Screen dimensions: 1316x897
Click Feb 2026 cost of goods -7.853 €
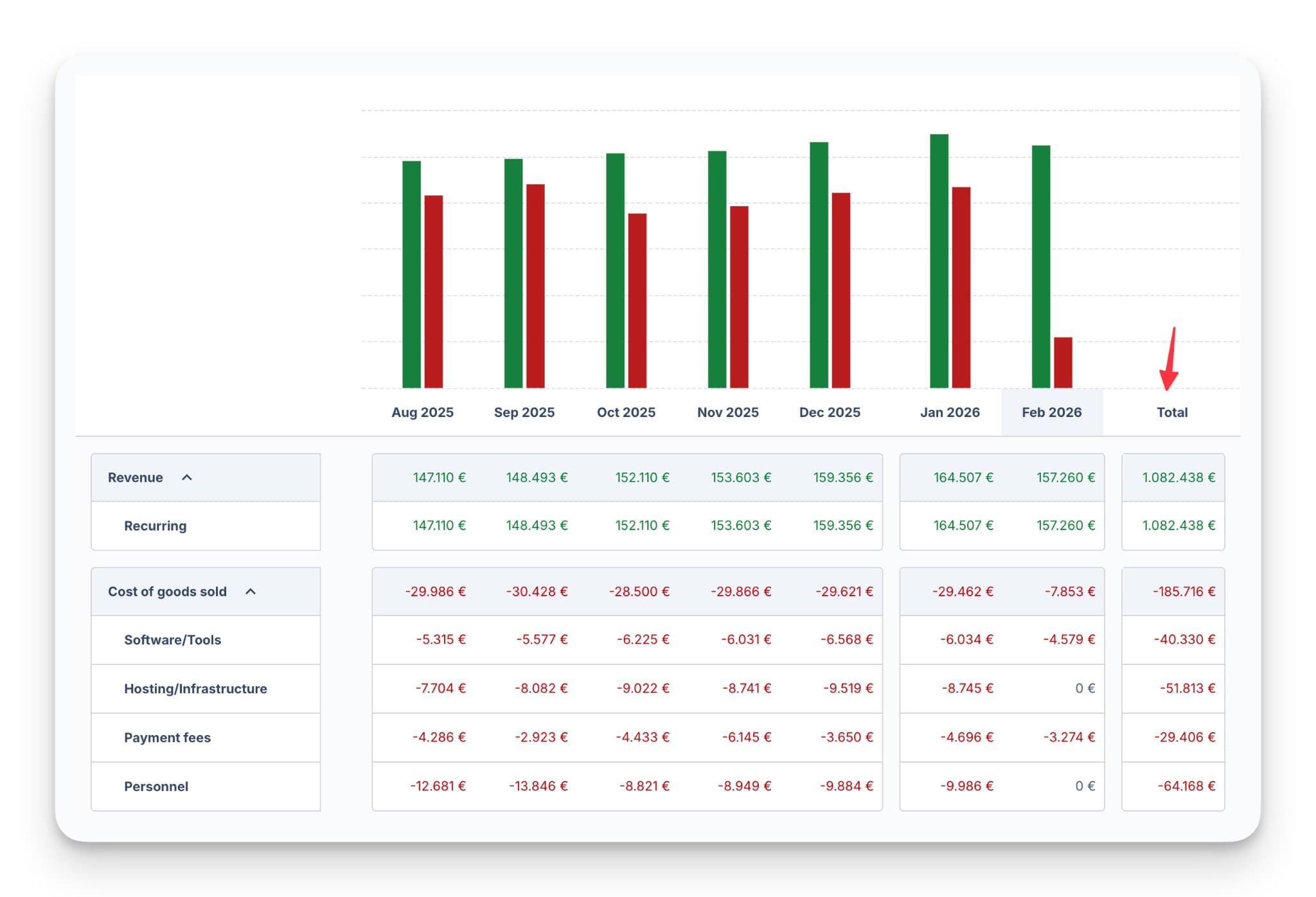(x=1069, y=591)
